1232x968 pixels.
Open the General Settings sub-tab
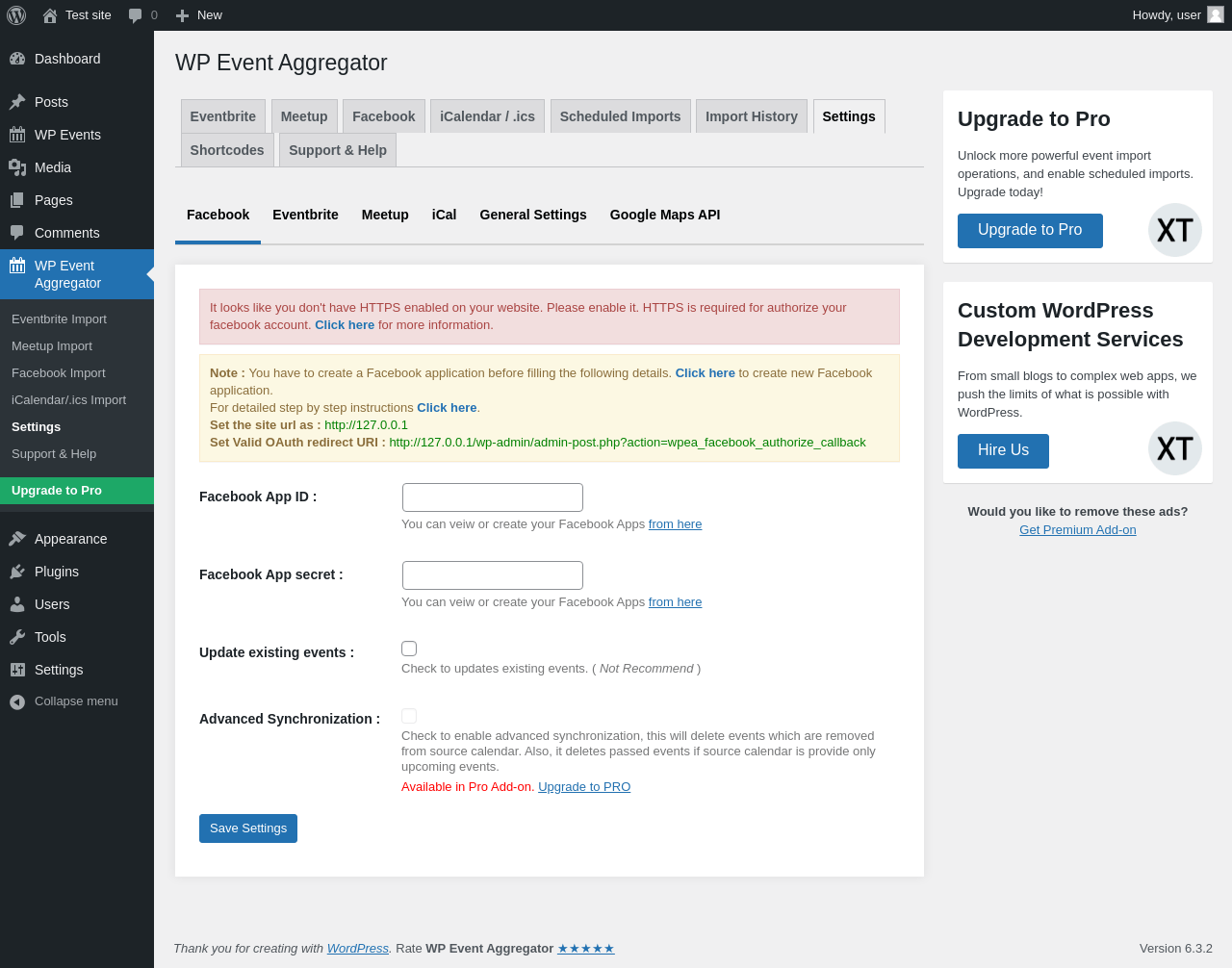533,215
